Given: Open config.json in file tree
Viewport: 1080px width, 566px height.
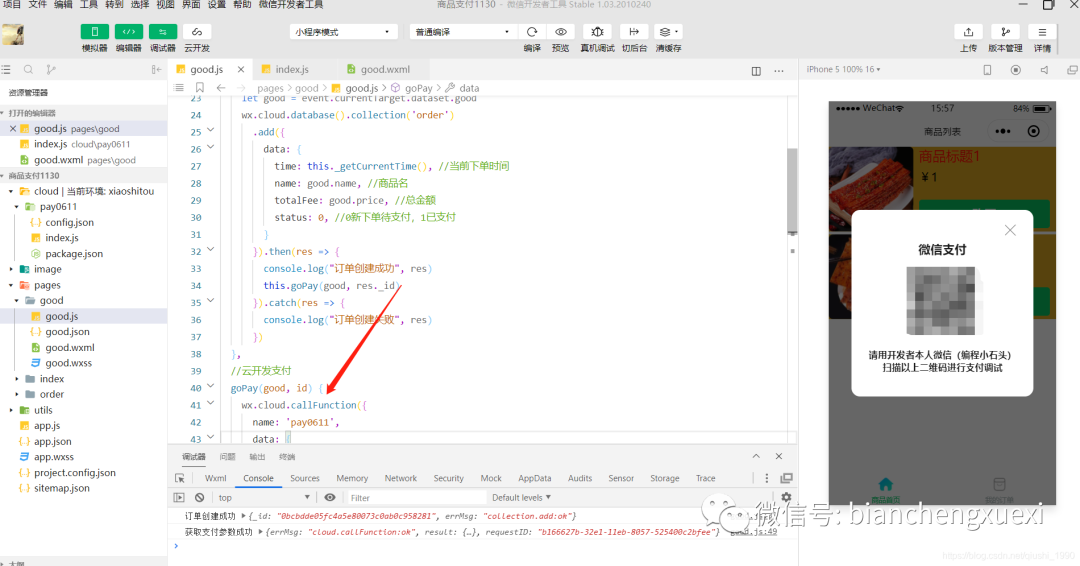Looking at the screenshot, I should click(x=70, y=222).
